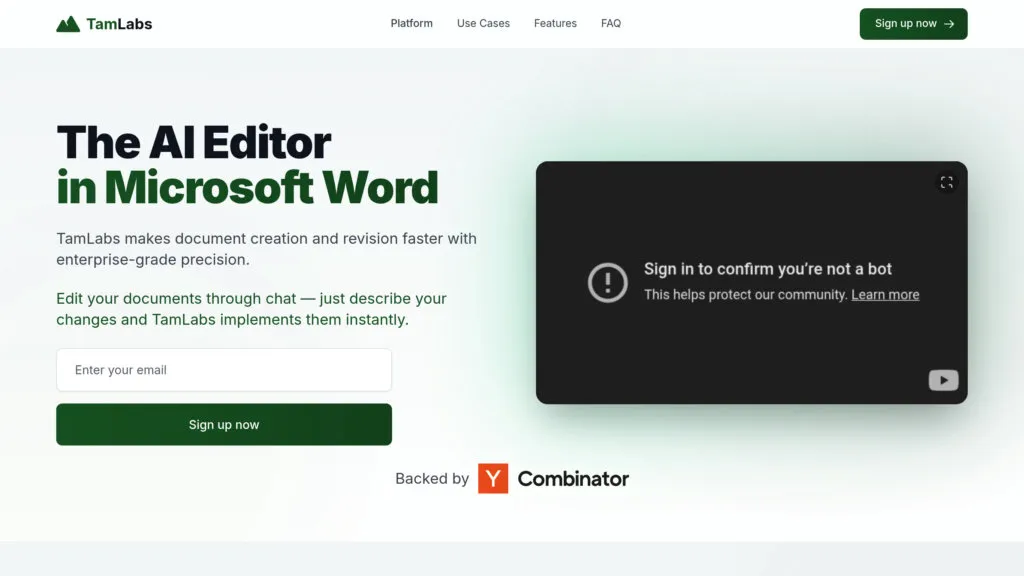
Task: Follow the Learn more link in video
Action: [885, 295]
